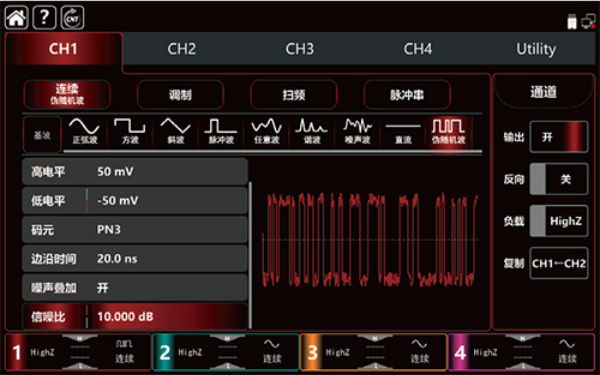Viewport: 600px width, 375px height.
Task: Select the 连续 continuous mode button
Action: [x=67, y=95]
